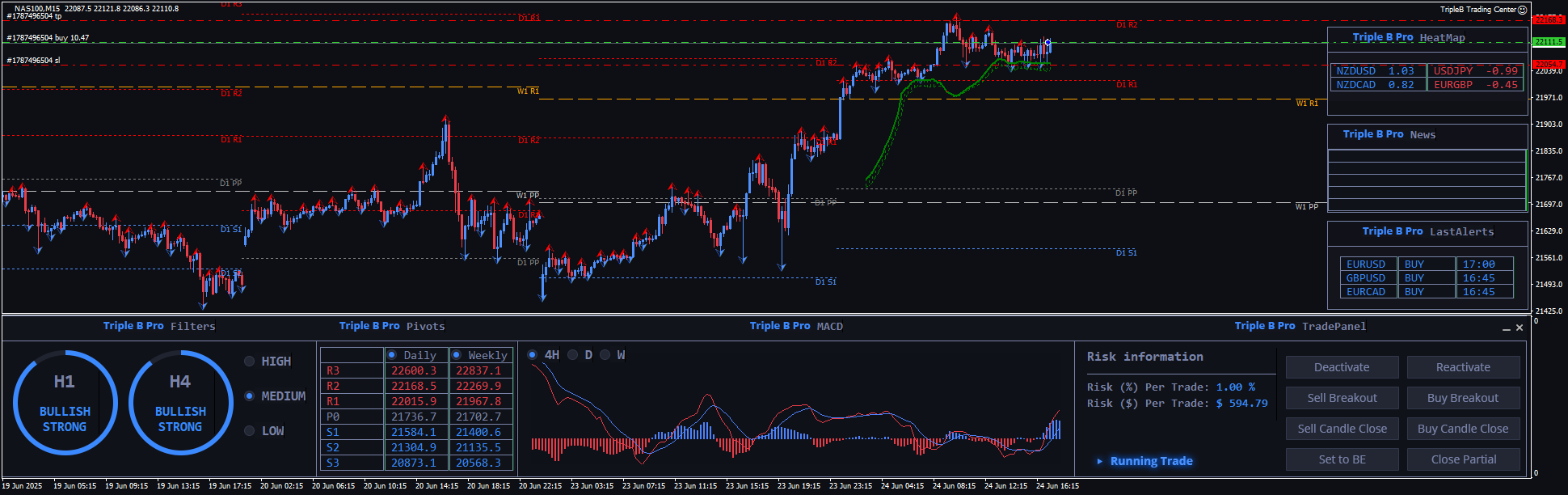
Task: Click the Set to BE button
Action: click(x=1342, y=459)
